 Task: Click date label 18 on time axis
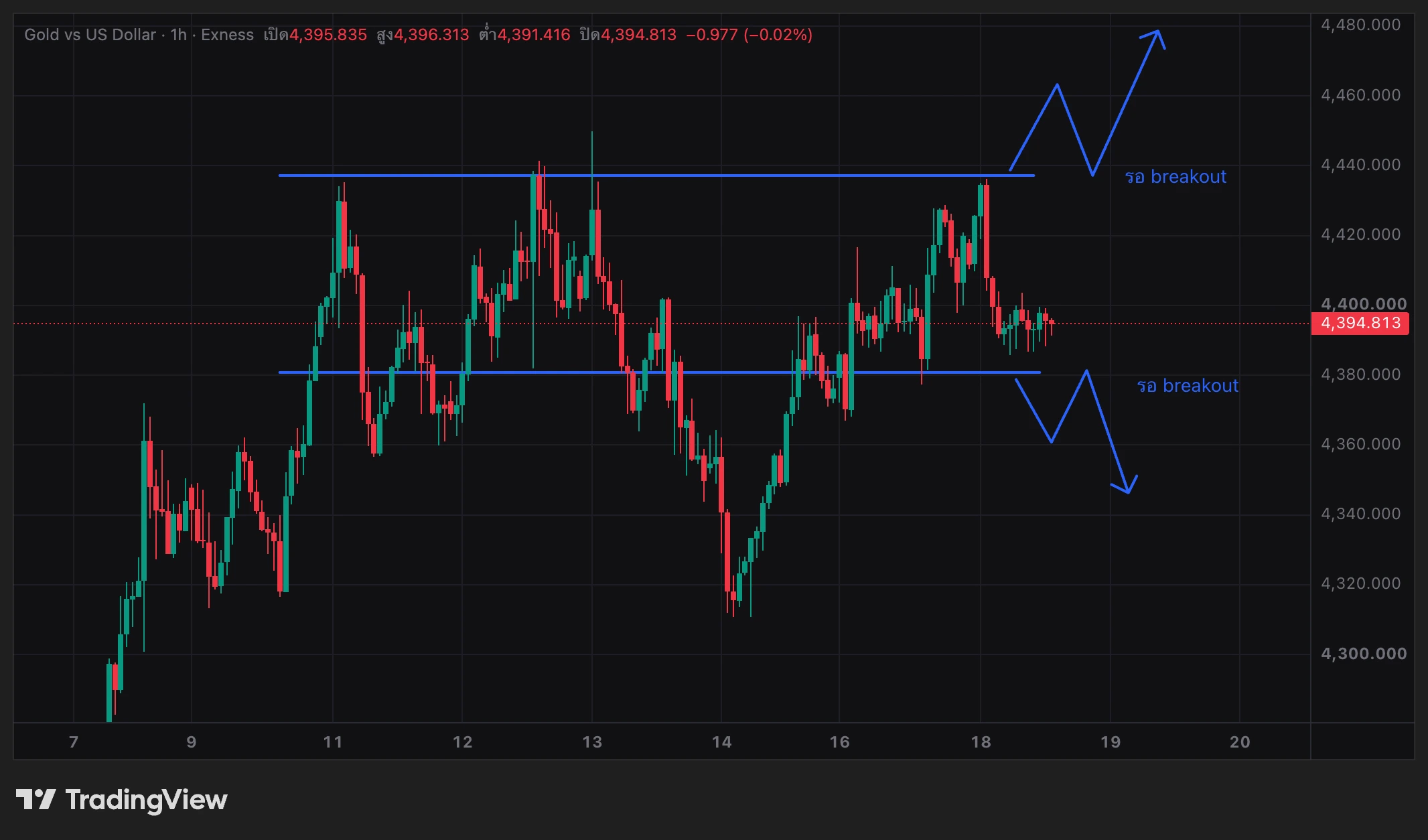[x=981, y=742]
